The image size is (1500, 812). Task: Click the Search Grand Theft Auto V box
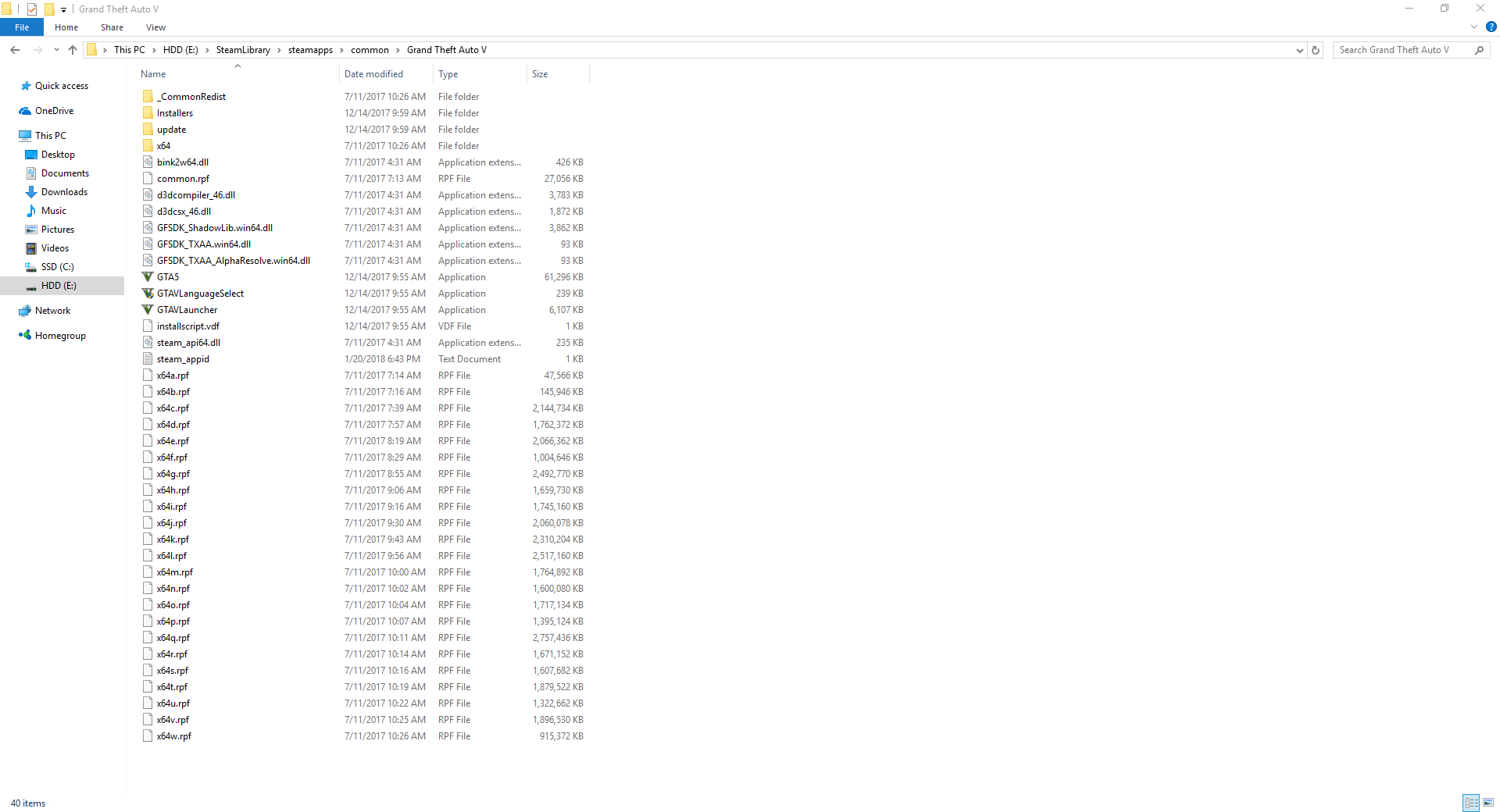(x=1411, y=50)
